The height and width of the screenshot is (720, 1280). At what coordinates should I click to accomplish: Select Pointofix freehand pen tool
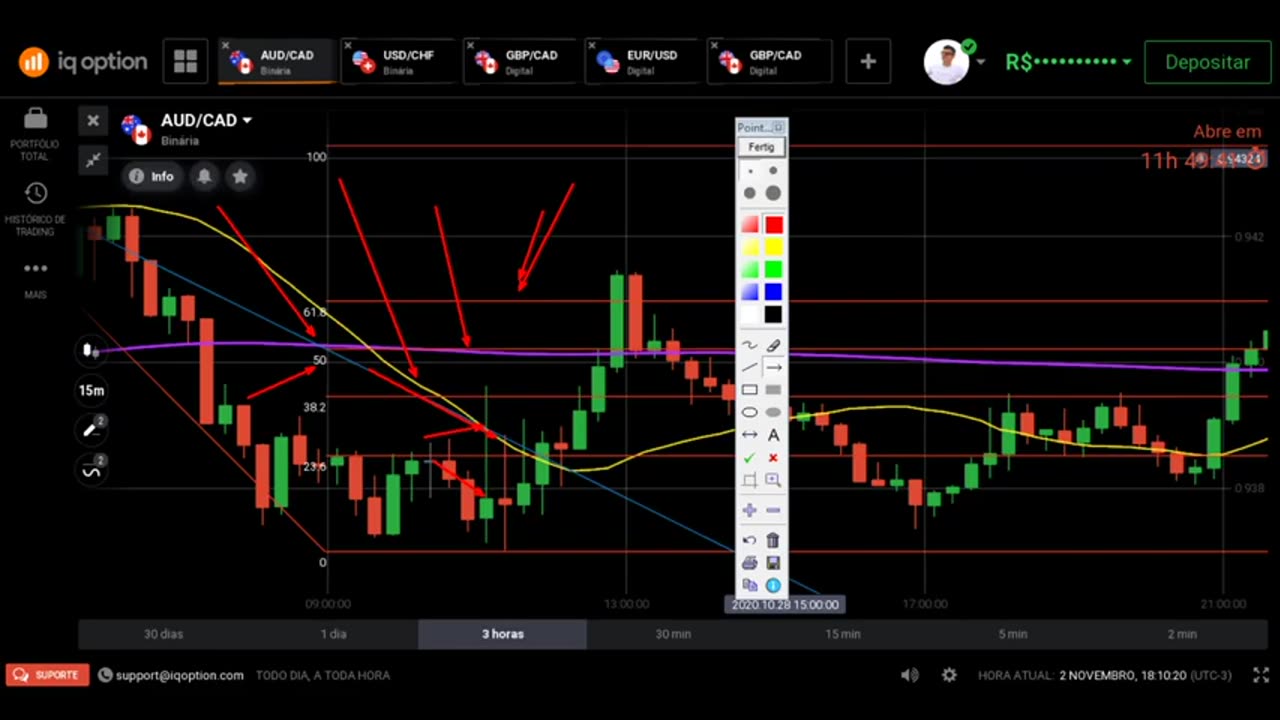click(749, 346)
